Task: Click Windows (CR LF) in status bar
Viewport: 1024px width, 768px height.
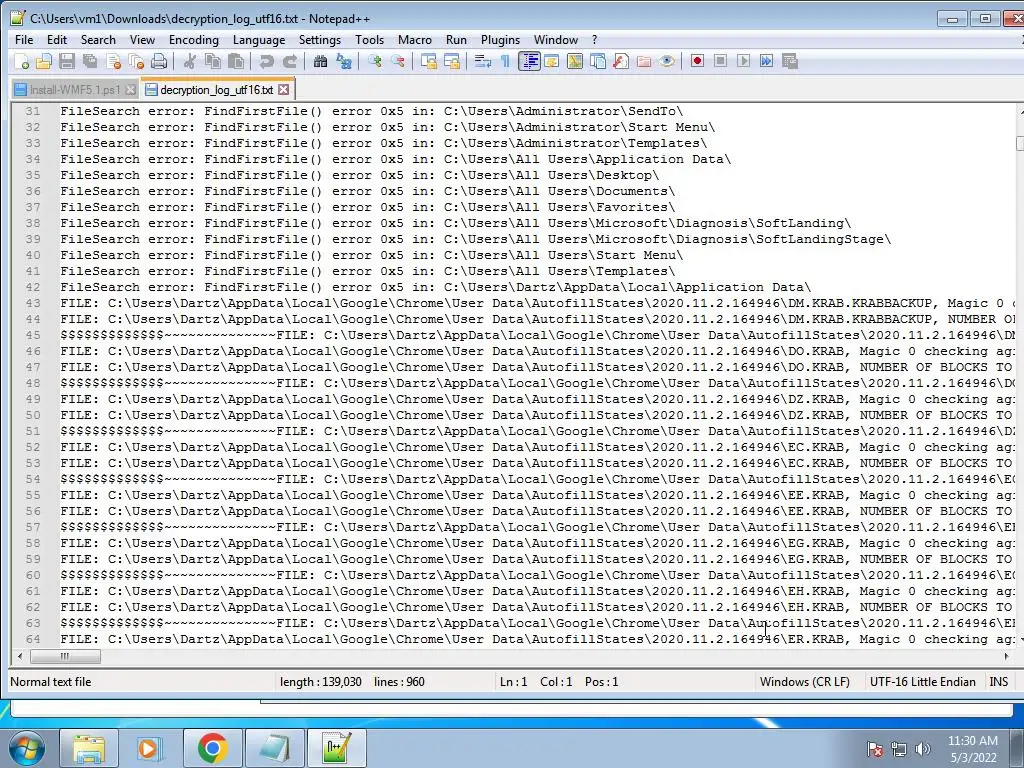Action: (805, 682)
